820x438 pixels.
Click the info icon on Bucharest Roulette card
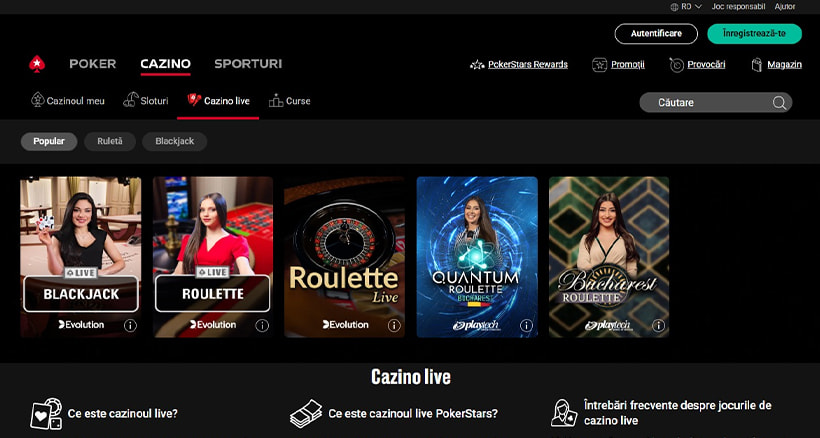[x=658, y=326]
